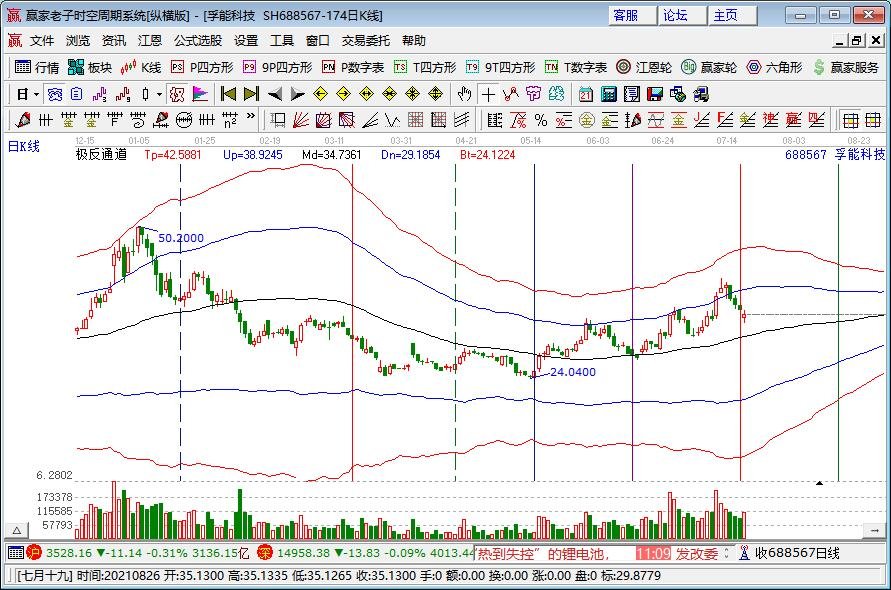Click the scrolling news ticker headline
This screenshot has height=590, width=891.
[x=543, y=553]
